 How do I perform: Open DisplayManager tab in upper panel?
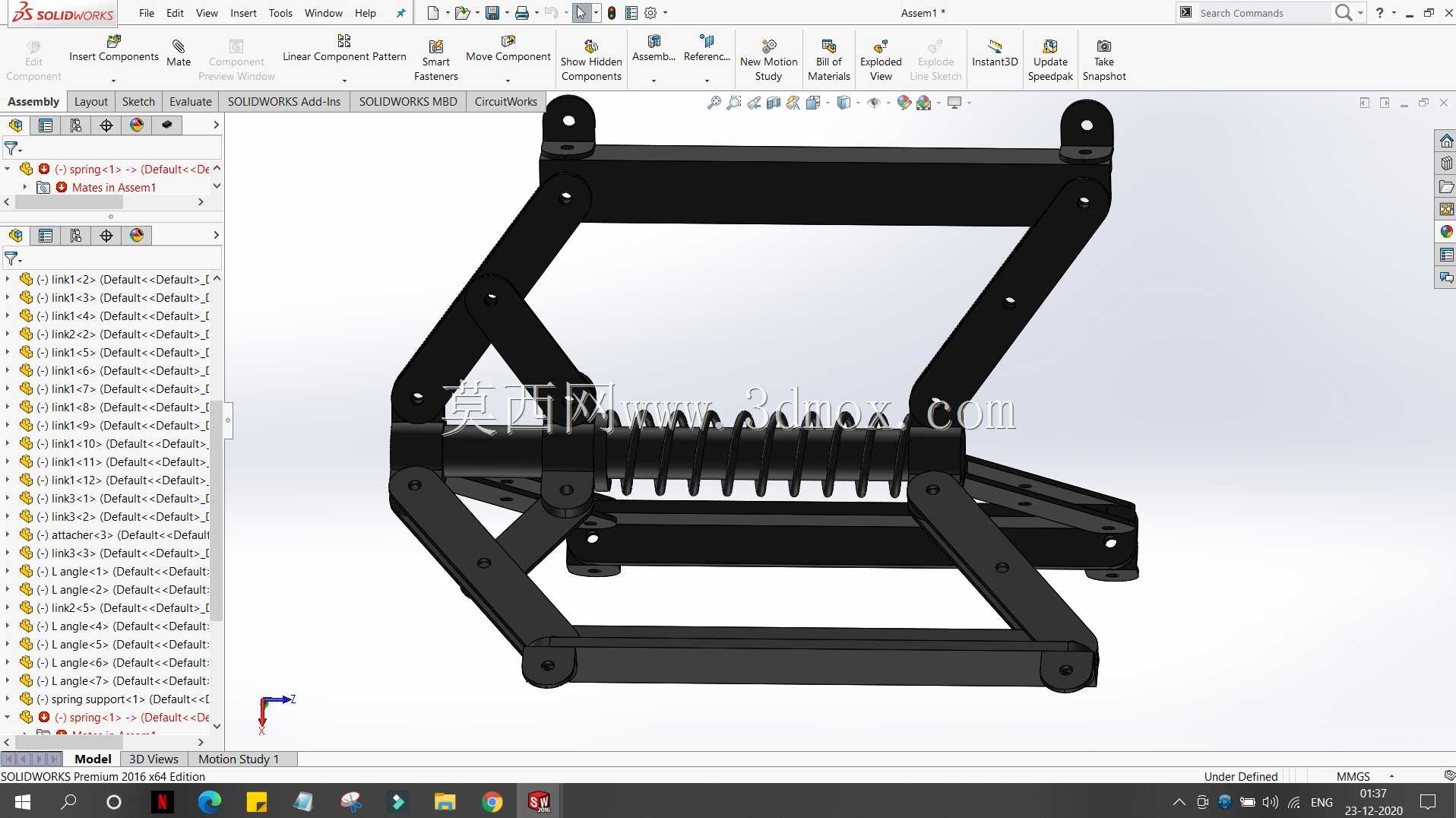(x=137, y=125)
